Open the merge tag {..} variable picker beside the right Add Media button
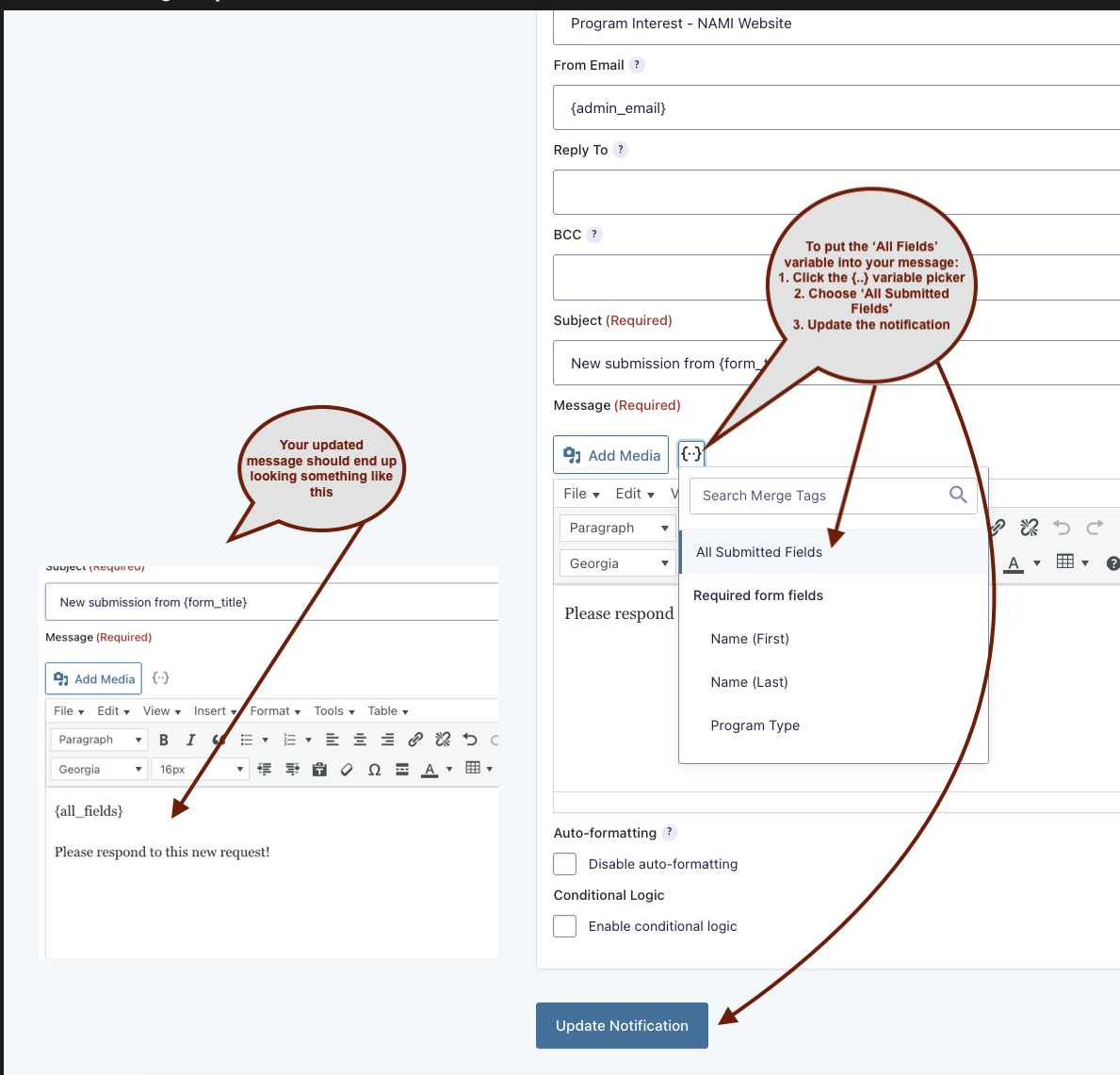 690,453
